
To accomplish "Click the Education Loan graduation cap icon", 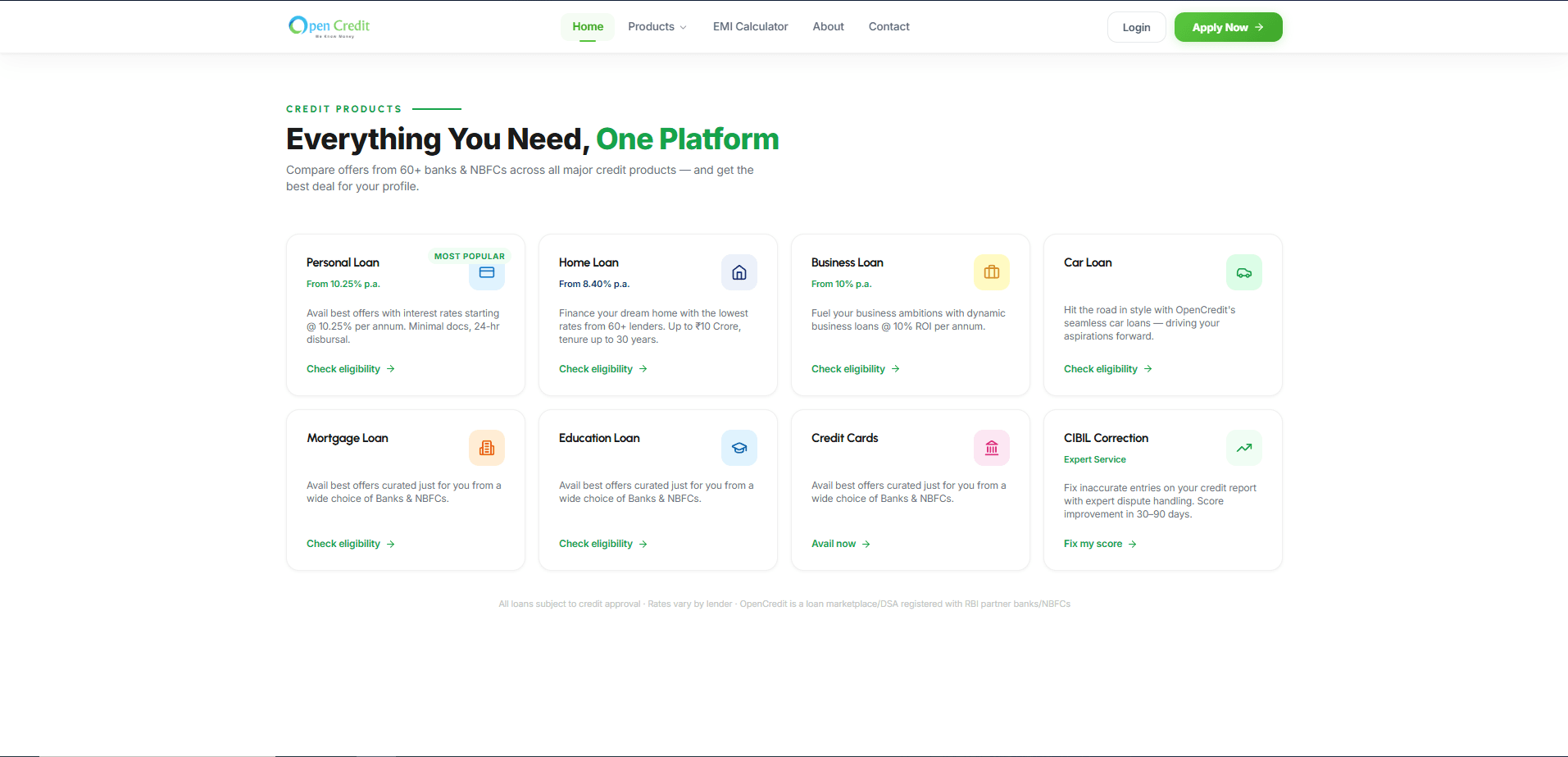I will 739,448.
